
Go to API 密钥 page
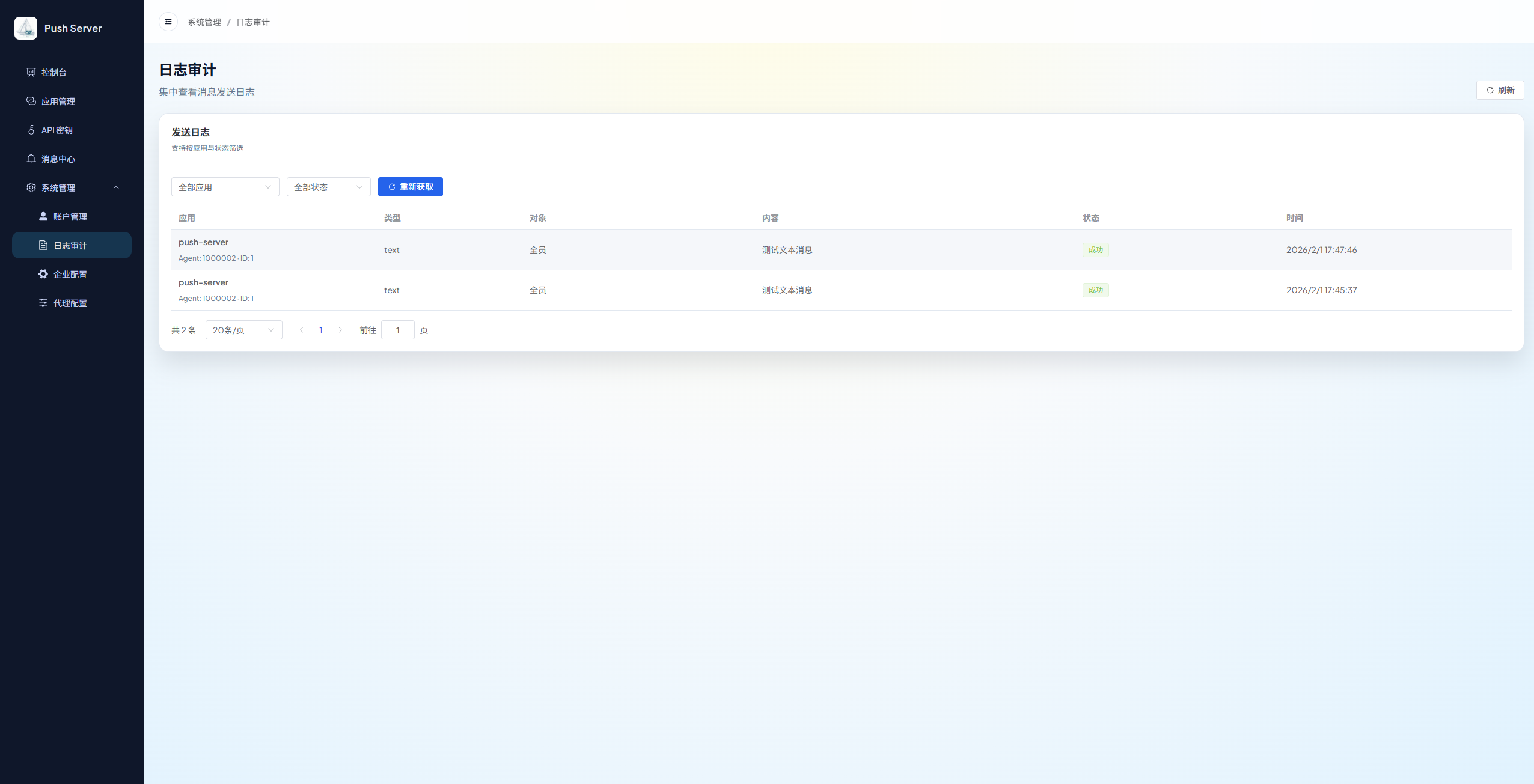point(57,130)
